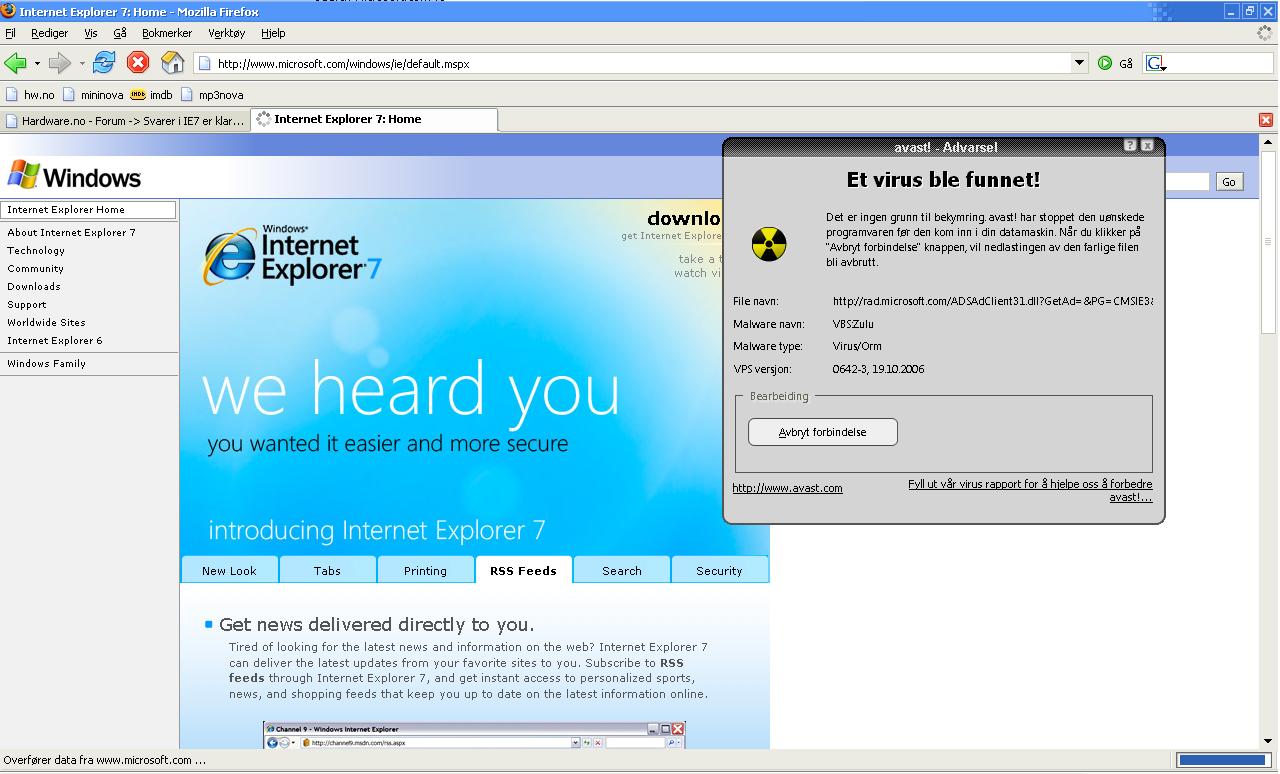Expand the address bar history dropdown
Image resolution: width=1280 pixels, height=774 pixels.
click(x=1079, y=63)
